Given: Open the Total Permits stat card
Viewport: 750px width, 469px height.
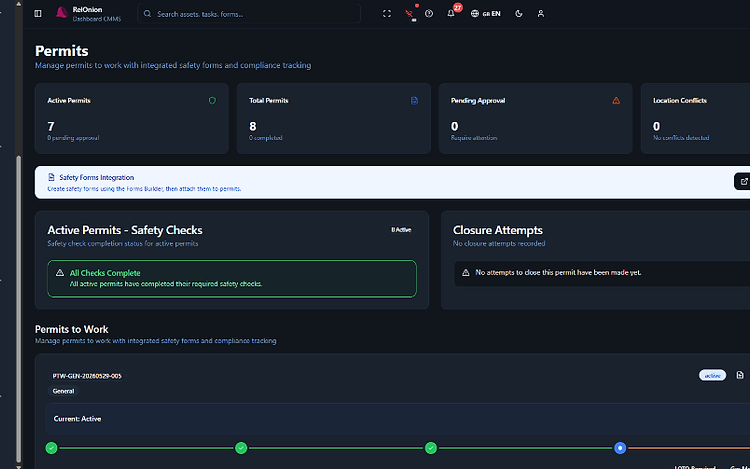Looking at the screenshot, I should (333, 119).
